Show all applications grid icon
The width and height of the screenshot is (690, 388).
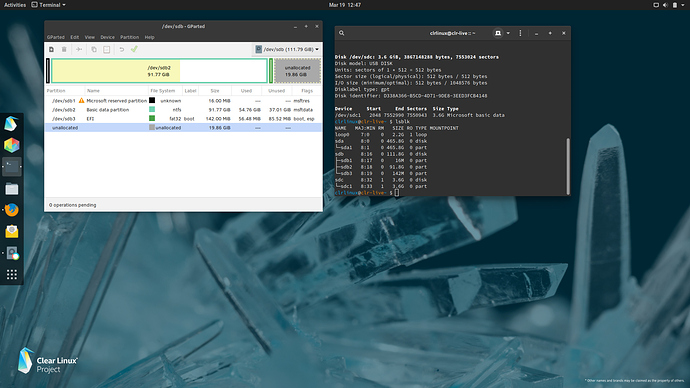tap(11, 275)
